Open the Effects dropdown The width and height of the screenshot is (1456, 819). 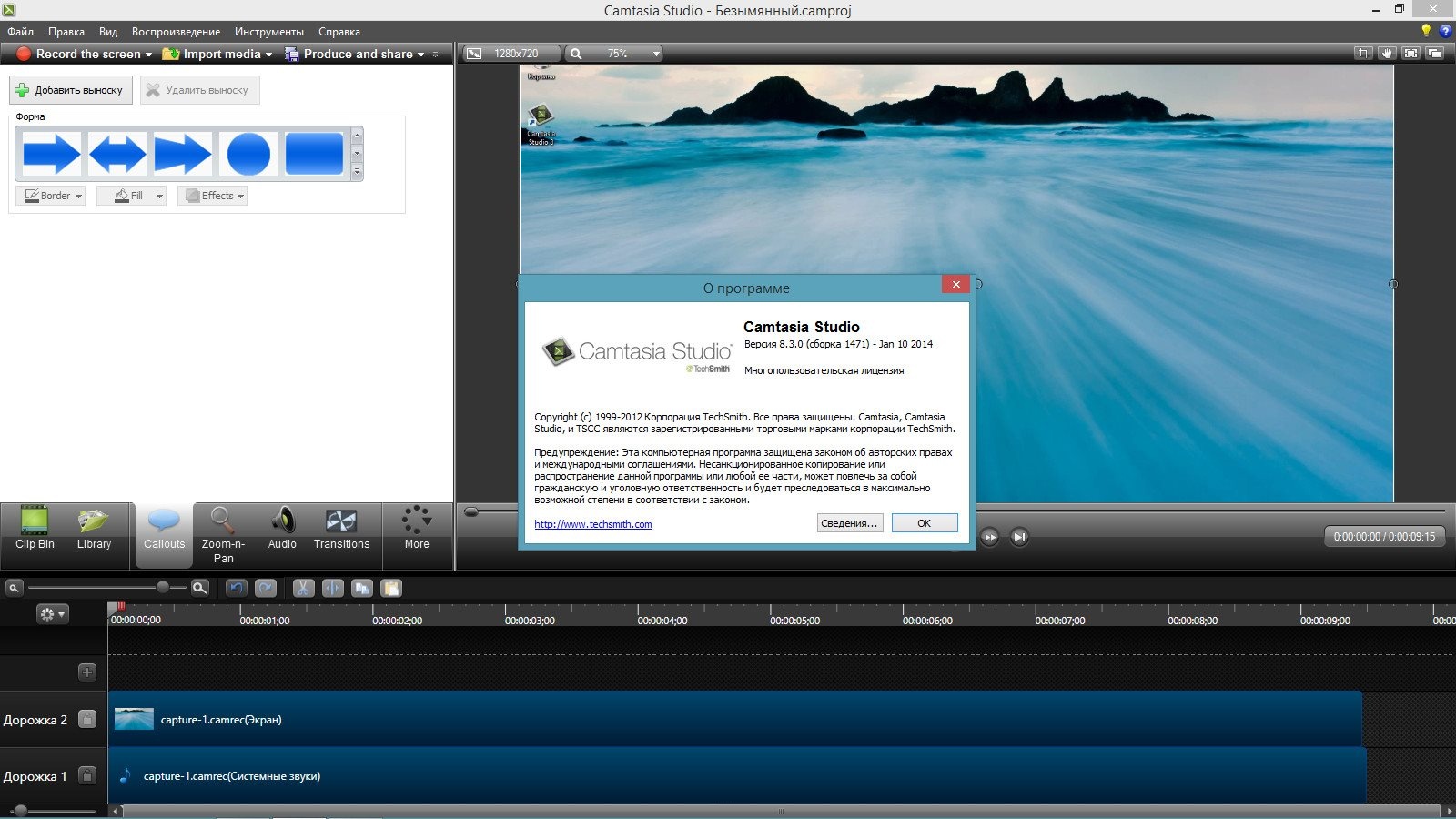pyautogui.click(x=212, y=196)
